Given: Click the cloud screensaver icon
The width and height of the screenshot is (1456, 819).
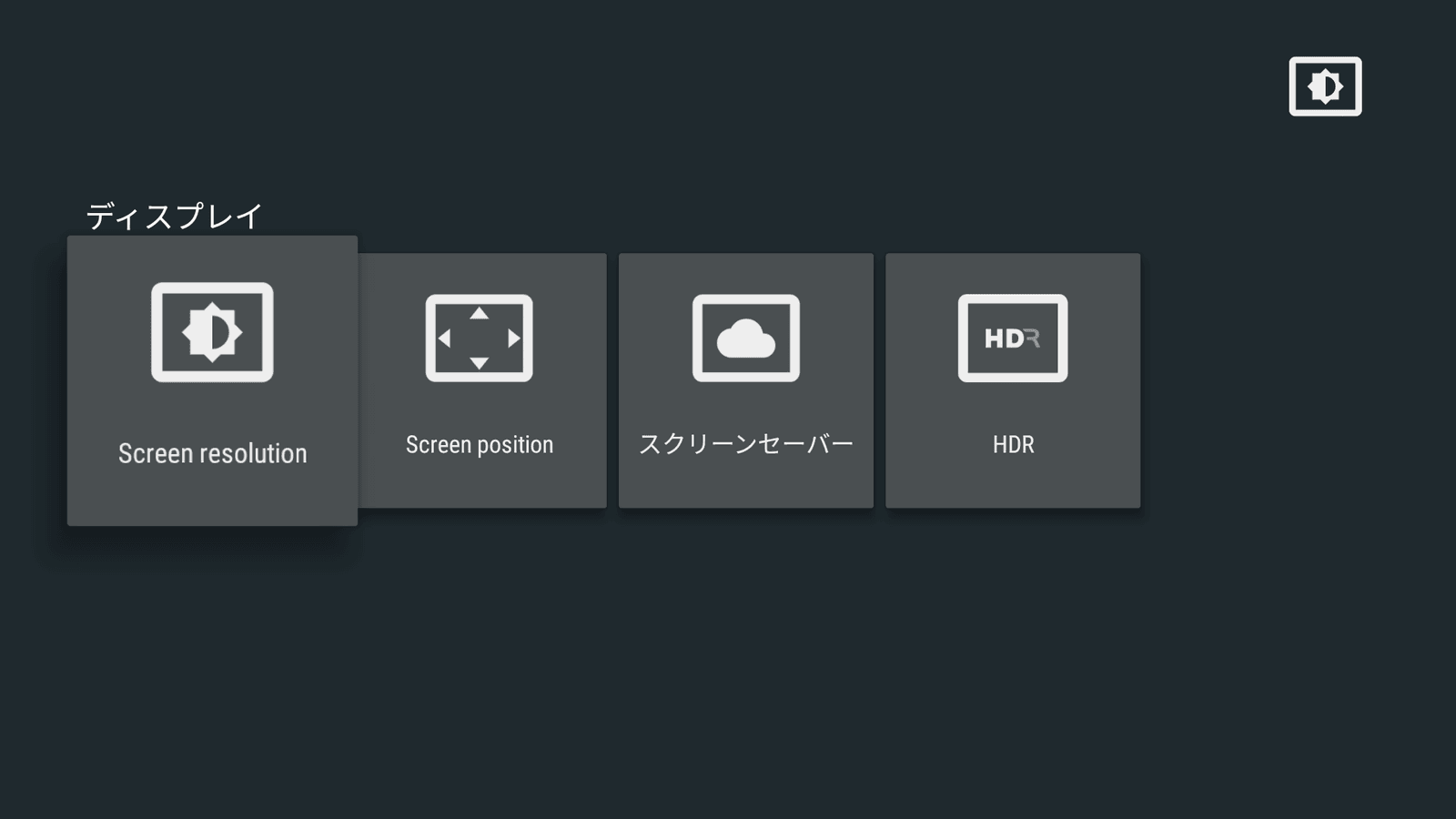Looking at the screenshot, I should coord(745,338).
